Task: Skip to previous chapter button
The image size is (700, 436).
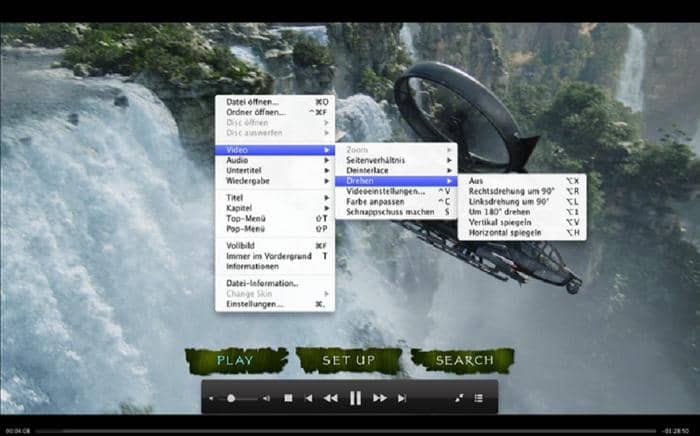Action: [308, 398]
